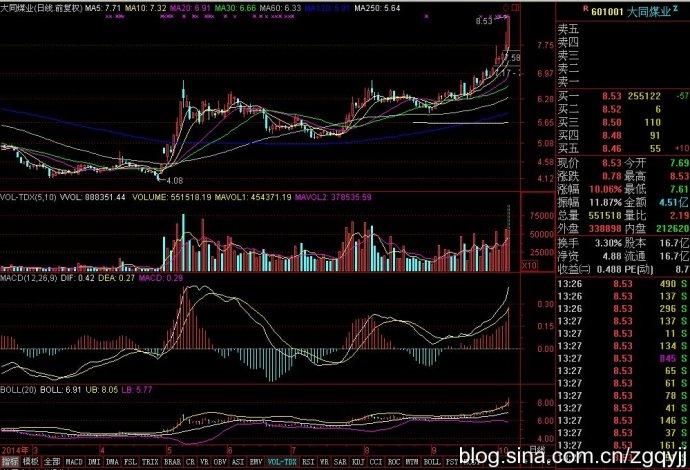Click the 买二 bid price 8.52
Image resolution: width=690 pixels, height=470 pixels.
click(612, 109)
